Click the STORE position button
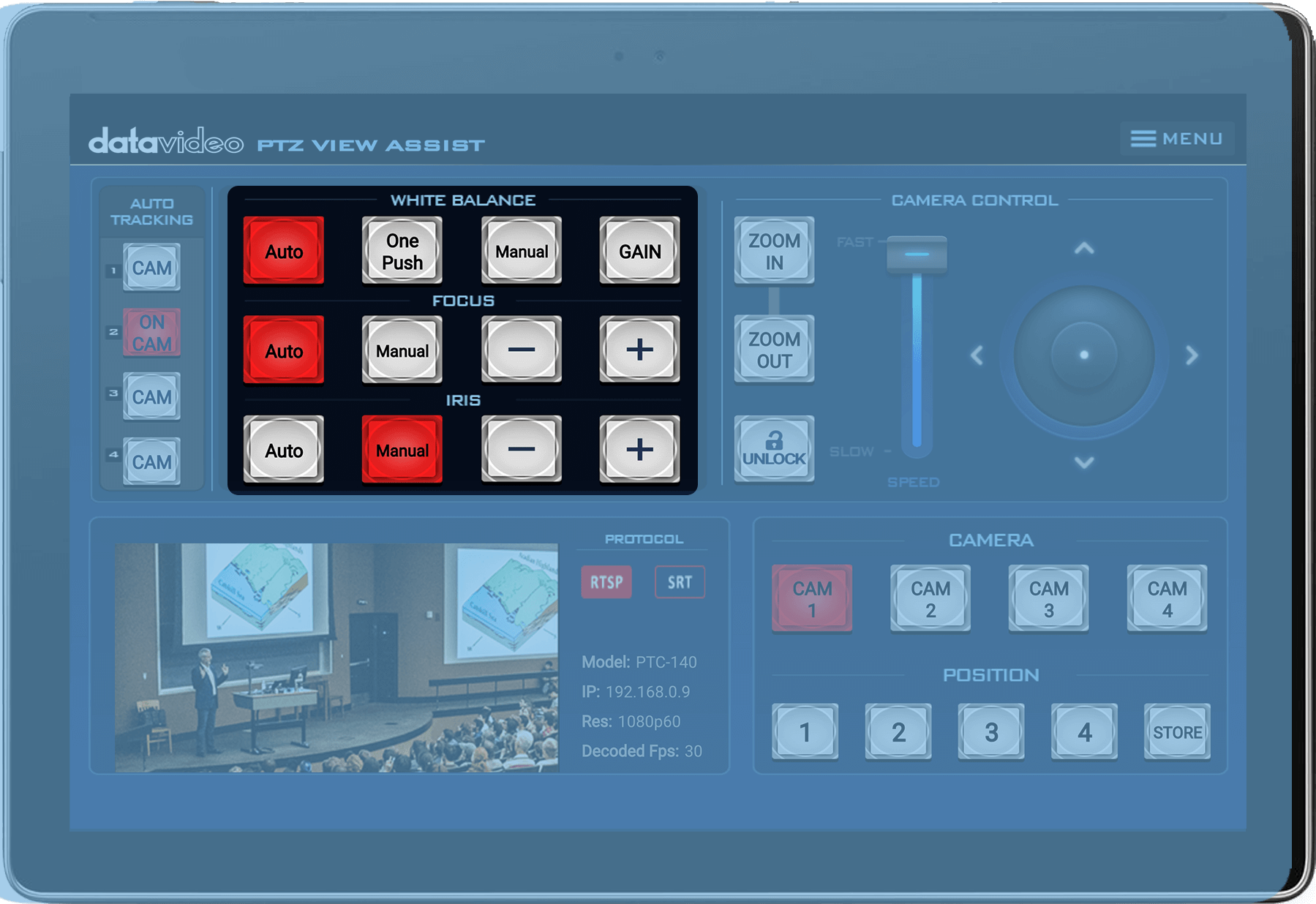 pyautogui.click(x=1178, y=731)
